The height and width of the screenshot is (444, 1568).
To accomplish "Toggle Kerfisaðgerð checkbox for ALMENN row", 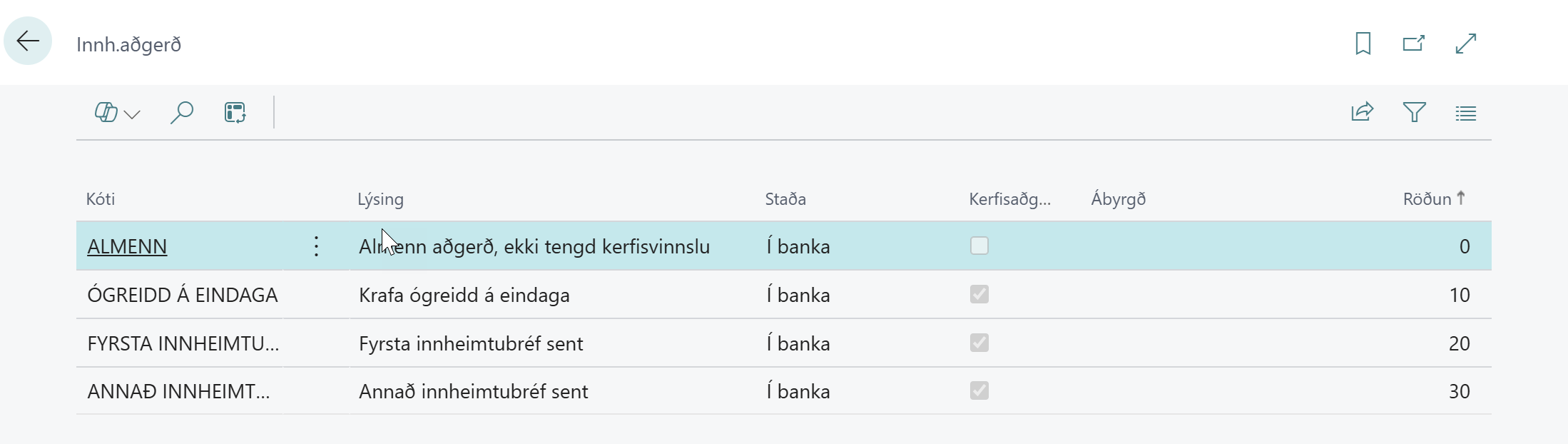I will 979,246.
